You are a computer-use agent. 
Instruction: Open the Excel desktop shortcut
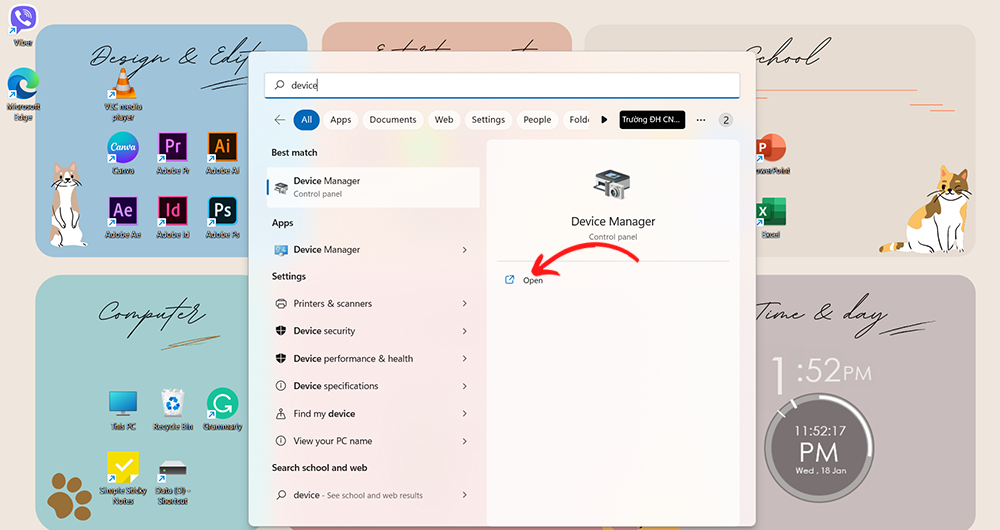(771, 217)
